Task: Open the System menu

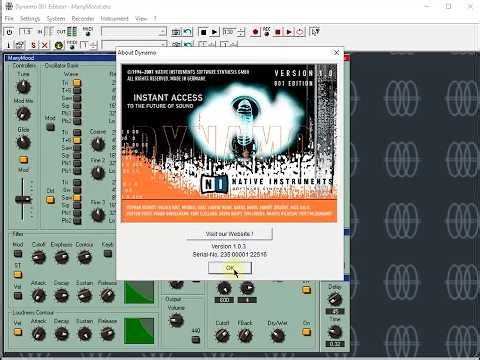Action: (x=56, y=18)
